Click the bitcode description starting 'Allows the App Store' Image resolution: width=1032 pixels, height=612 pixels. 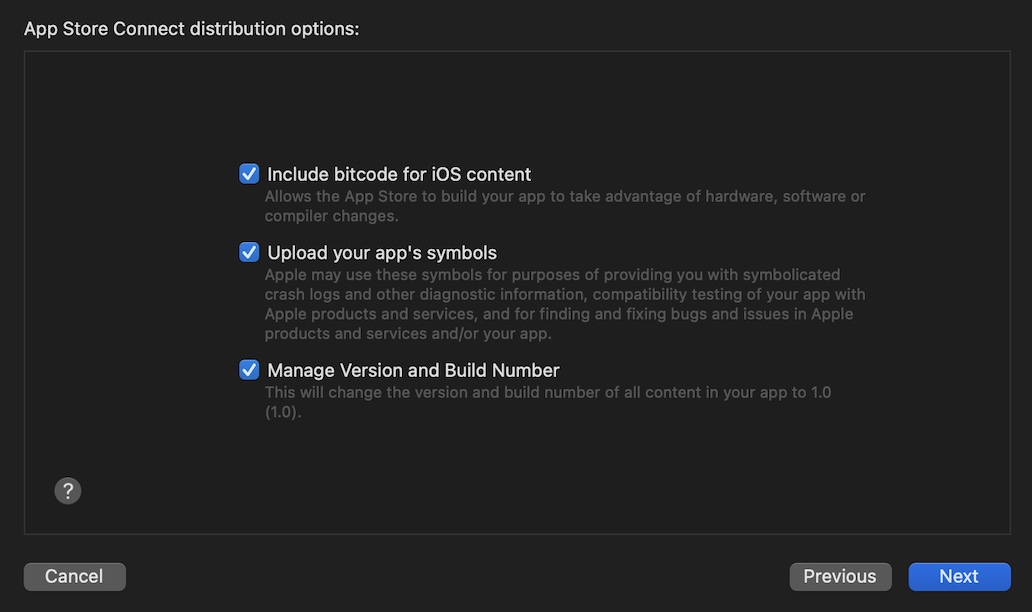pyautogui.click(x=565, y=196)
